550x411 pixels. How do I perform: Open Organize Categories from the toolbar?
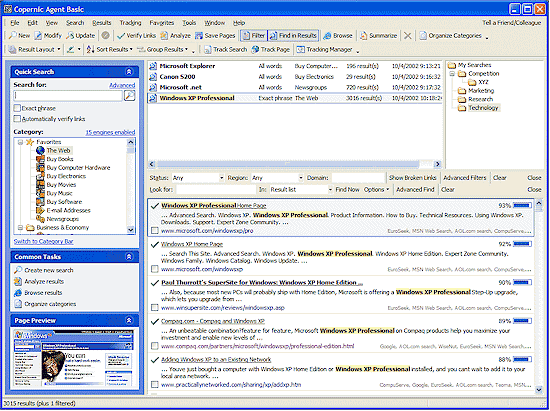(x=451, y=35)
